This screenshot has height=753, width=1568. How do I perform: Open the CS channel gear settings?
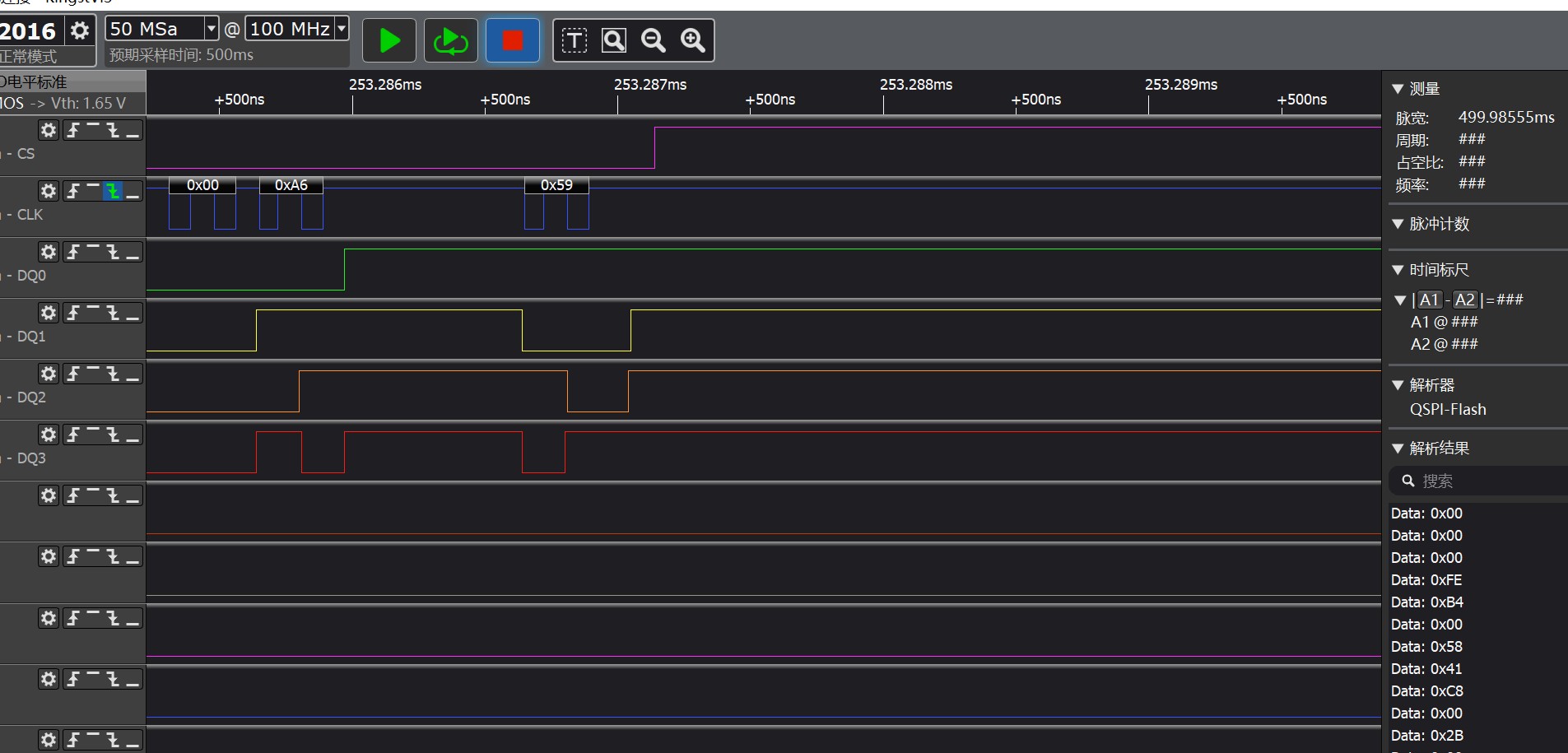coord(49,130)
